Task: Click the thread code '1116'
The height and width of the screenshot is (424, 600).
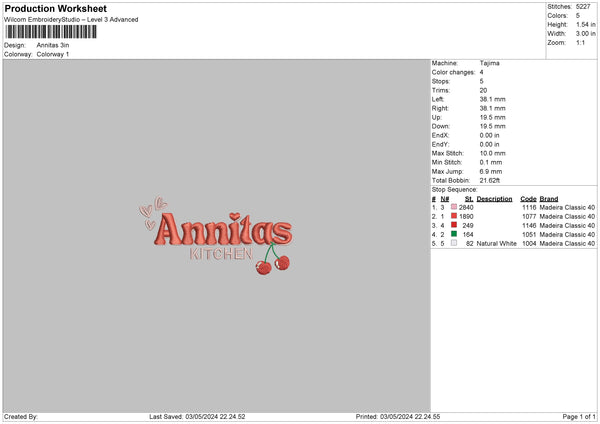Action: [529, 207]
